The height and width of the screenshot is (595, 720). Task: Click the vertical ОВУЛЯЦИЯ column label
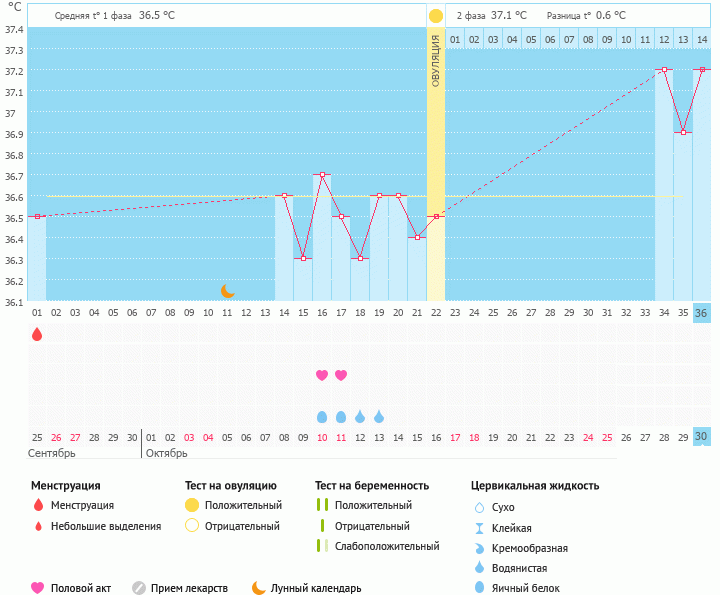click(436, 60)
